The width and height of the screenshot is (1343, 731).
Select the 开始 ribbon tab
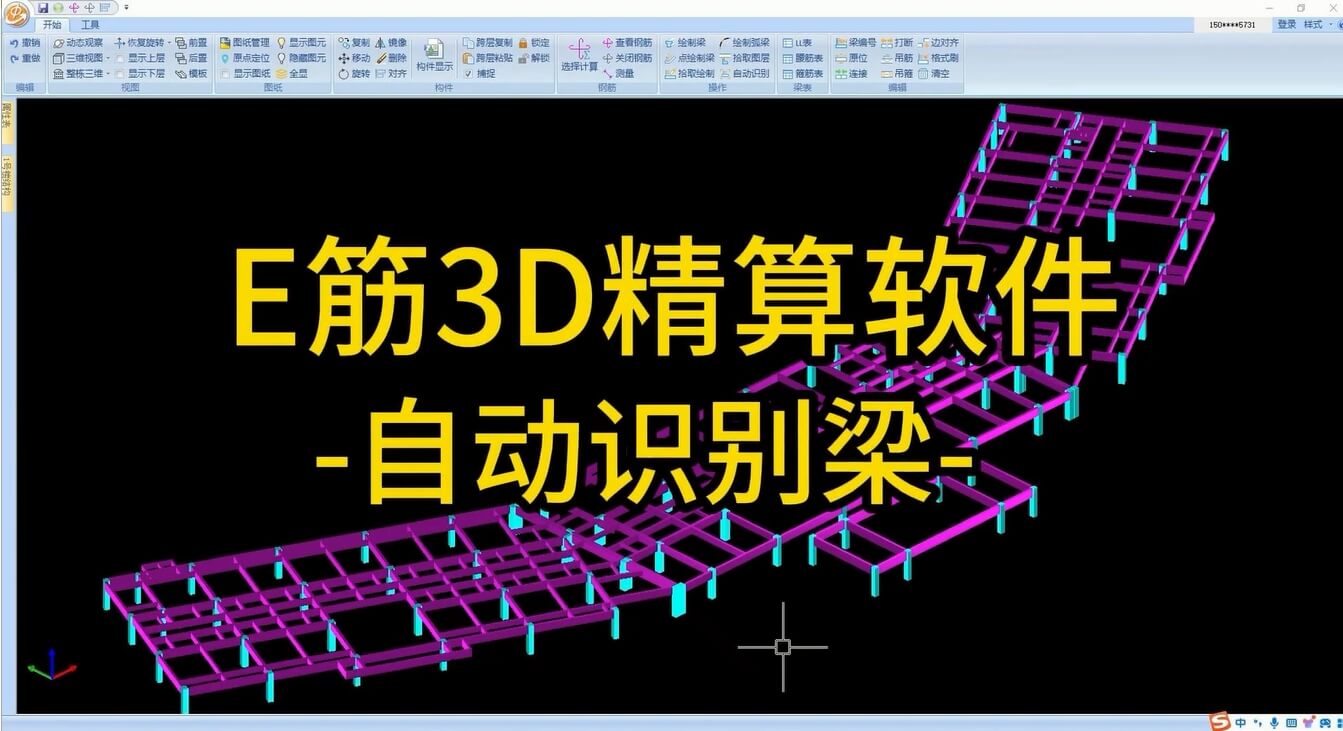(x=52, y=25)
